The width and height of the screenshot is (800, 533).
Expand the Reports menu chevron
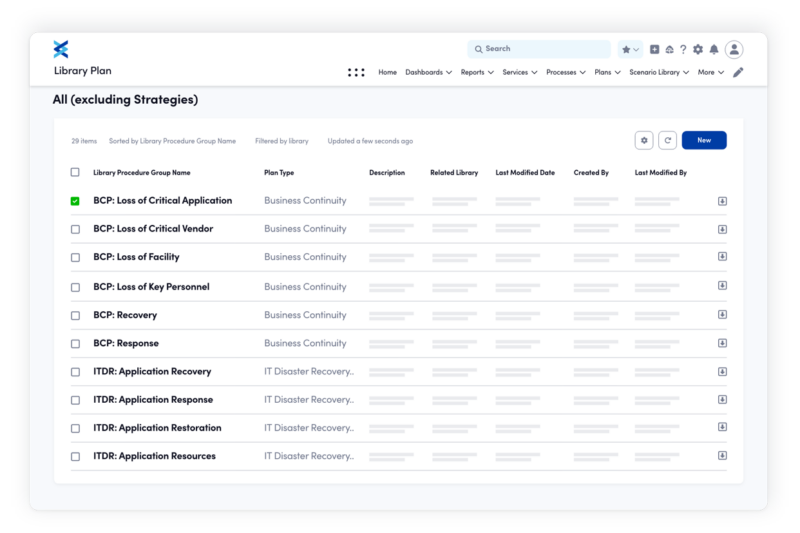coord(491,72)
